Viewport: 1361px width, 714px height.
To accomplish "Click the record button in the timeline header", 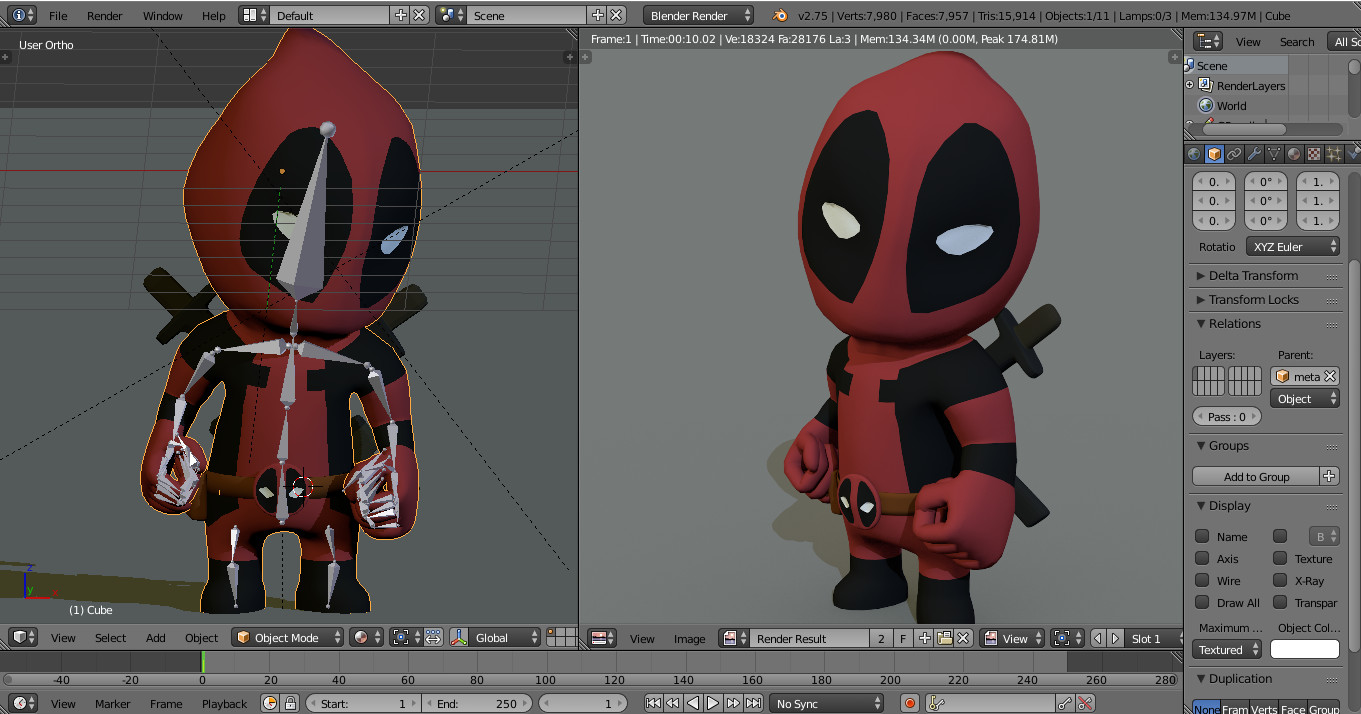I will click(908, 702).
